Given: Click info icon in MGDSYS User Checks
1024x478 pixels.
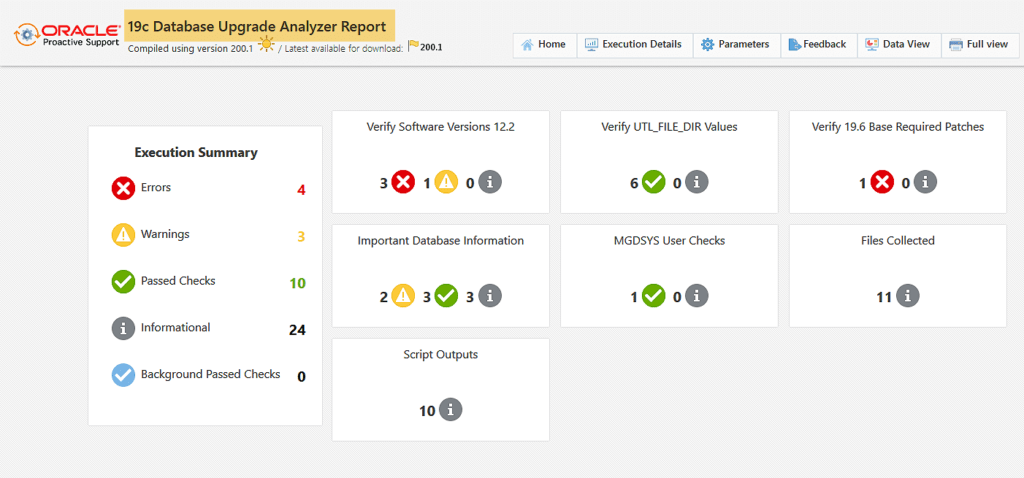Looking at the screenshot, I should 697,296.
